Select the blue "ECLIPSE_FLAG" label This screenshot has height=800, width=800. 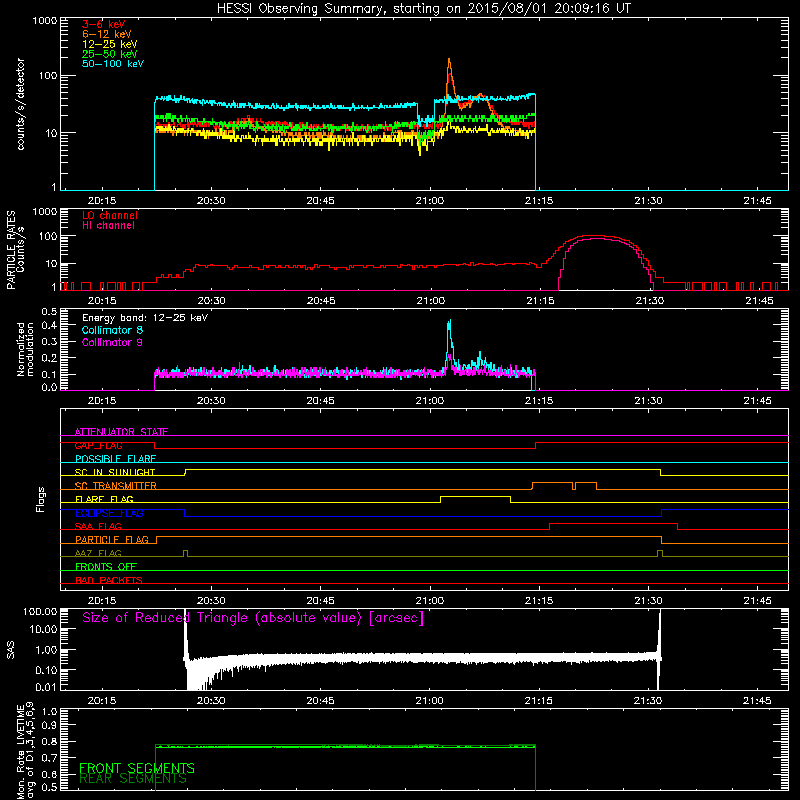point(109,513)
